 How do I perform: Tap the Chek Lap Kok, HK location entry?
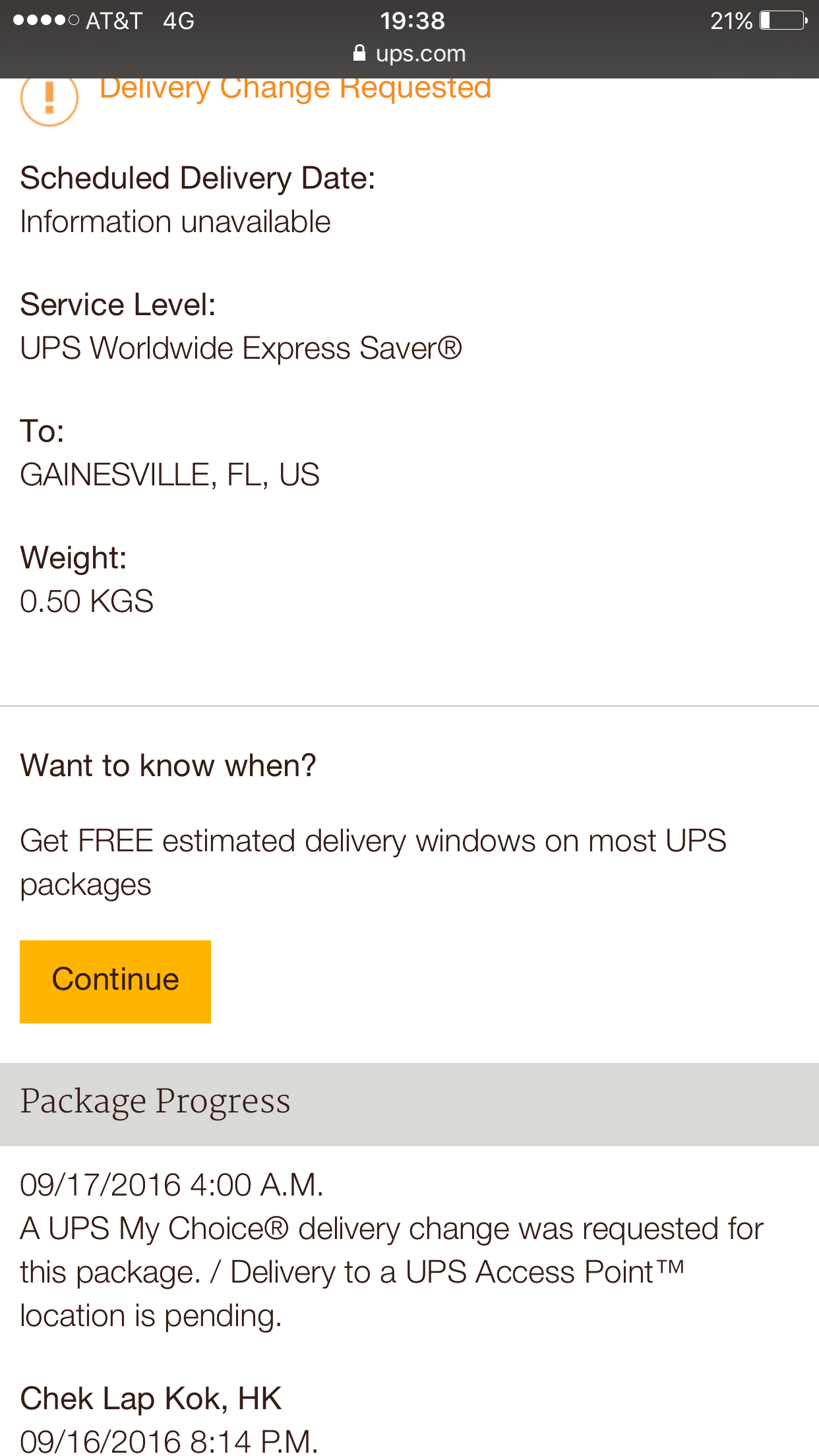[151, 1399]
